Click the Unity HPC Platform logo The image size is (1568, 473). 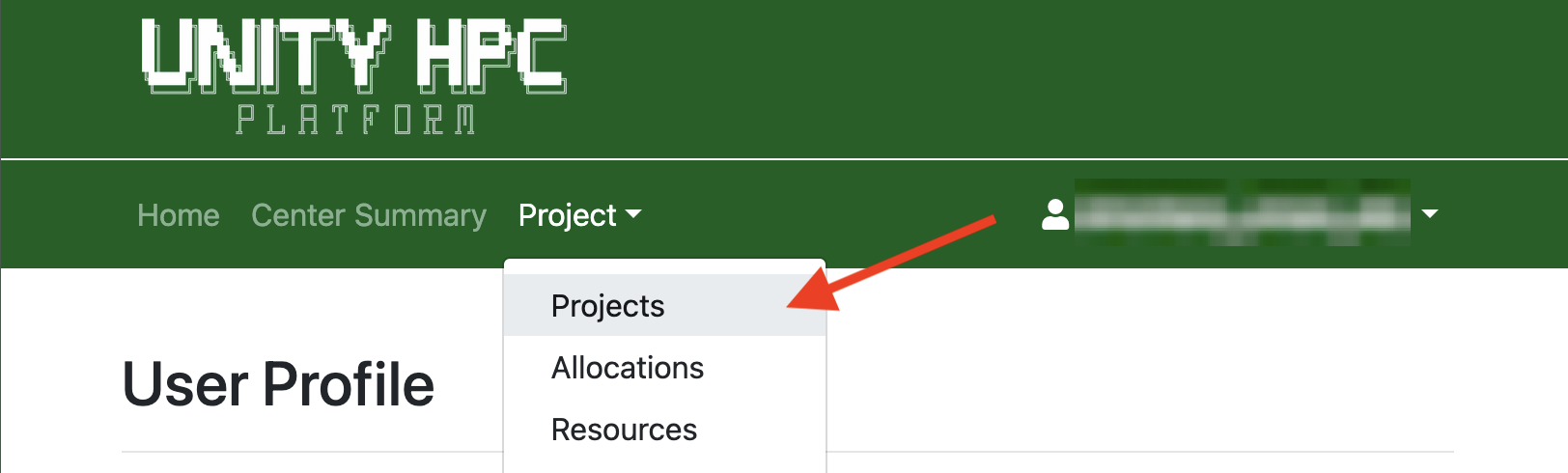(353, 75)
